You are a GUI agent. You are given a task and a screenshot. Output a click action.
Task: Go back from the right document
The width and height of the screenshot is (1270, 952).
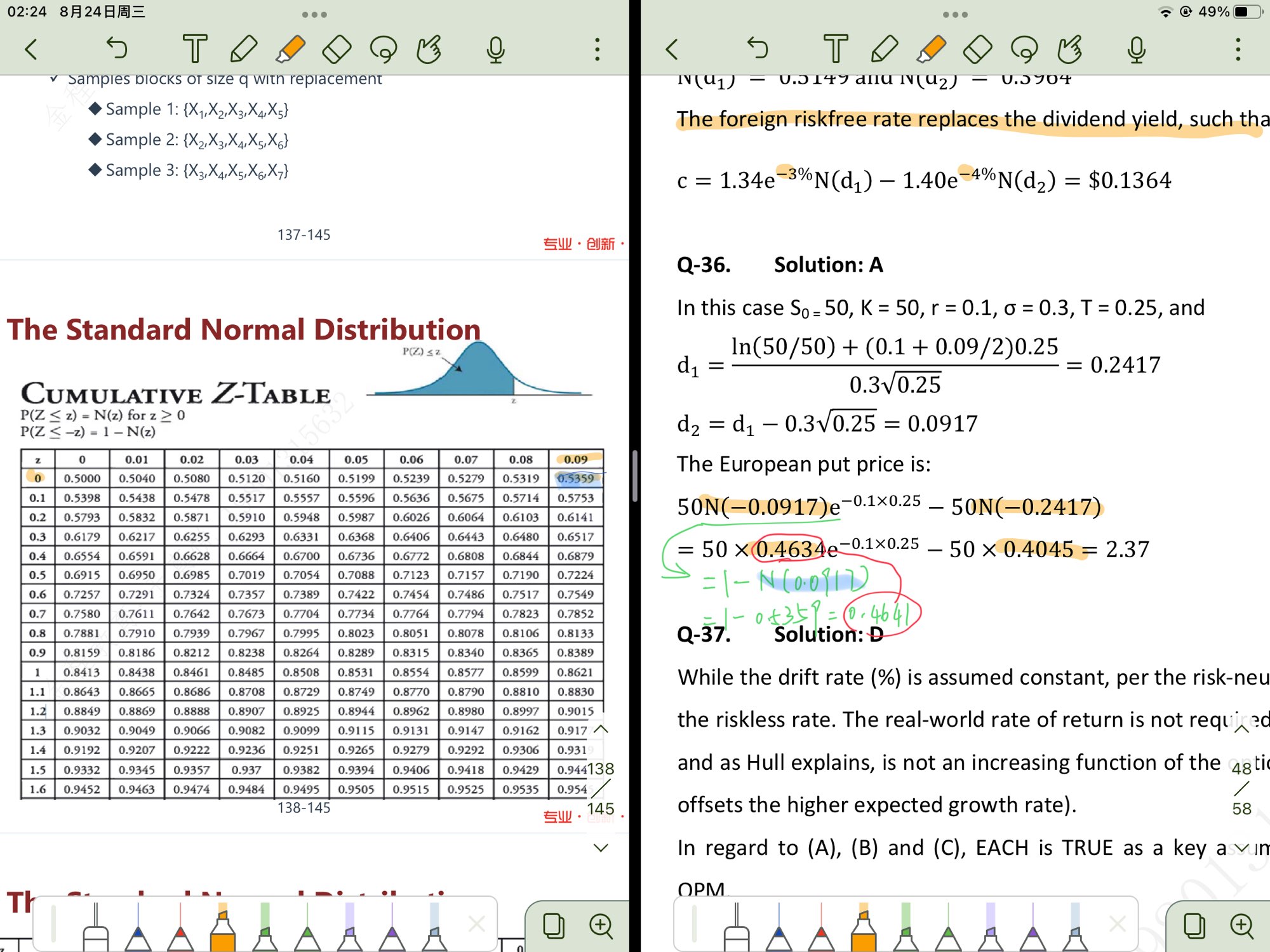point(672,49)
